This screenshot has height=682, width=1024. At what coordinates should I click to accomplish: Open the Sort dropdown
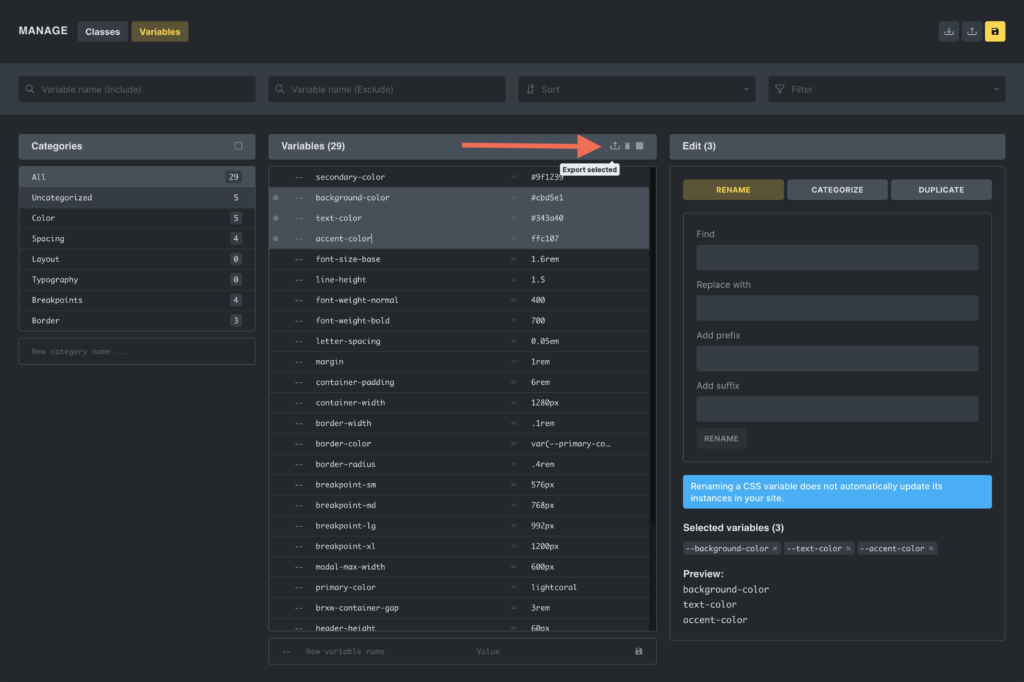636,89
